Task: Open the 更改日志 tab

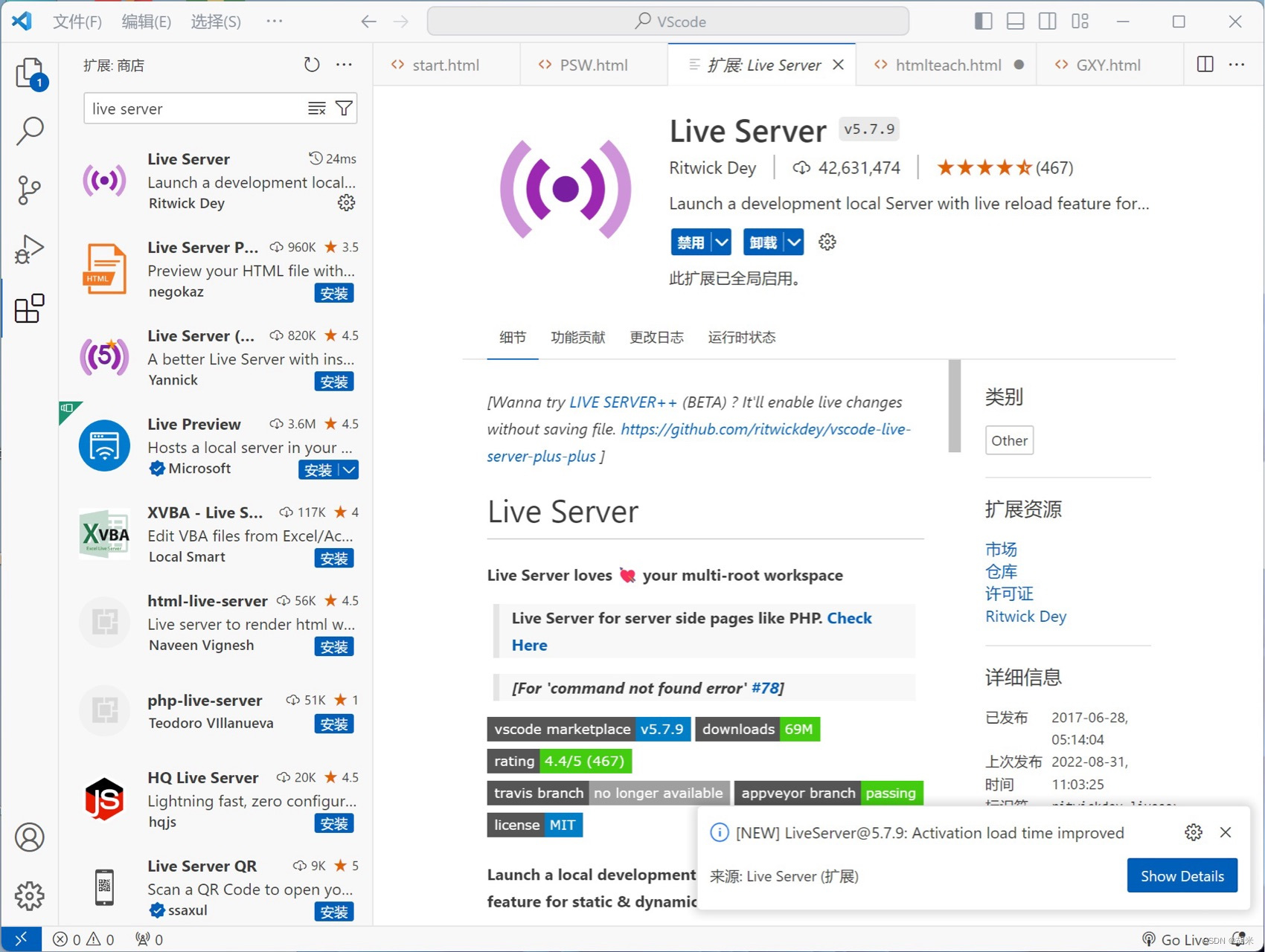Action: pos(656,337)
